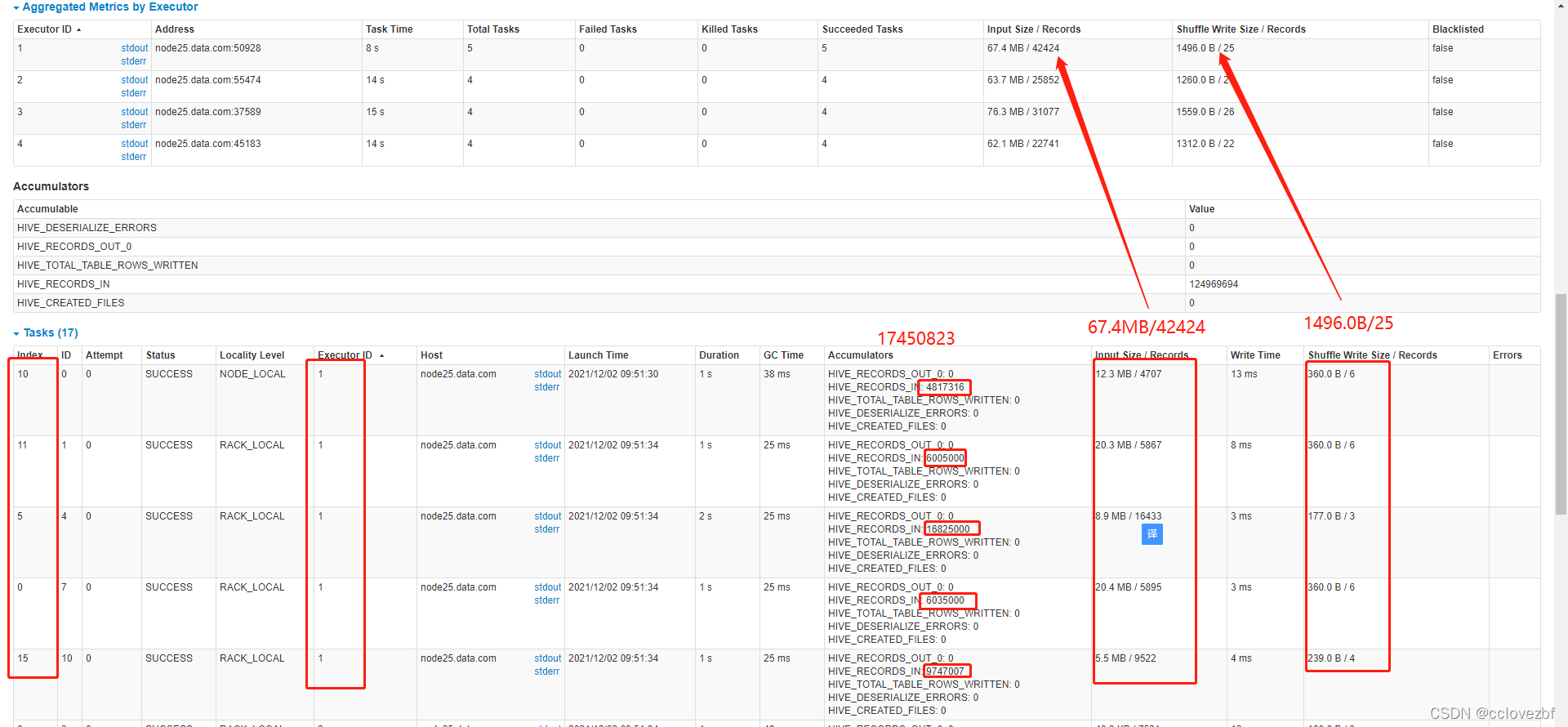
Task: Select task input 20.3 MB / 5867
Action: [1129, 445]
